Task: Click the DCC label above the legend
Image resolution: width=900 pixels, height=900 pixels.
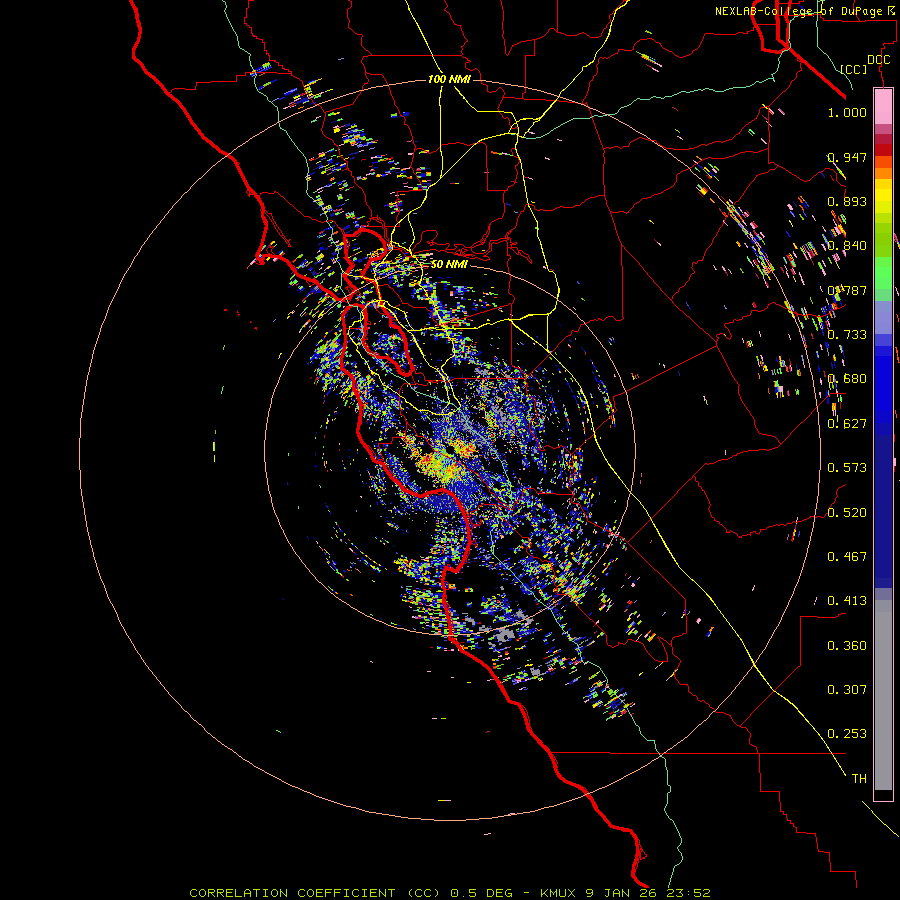Action: point(878,60)
